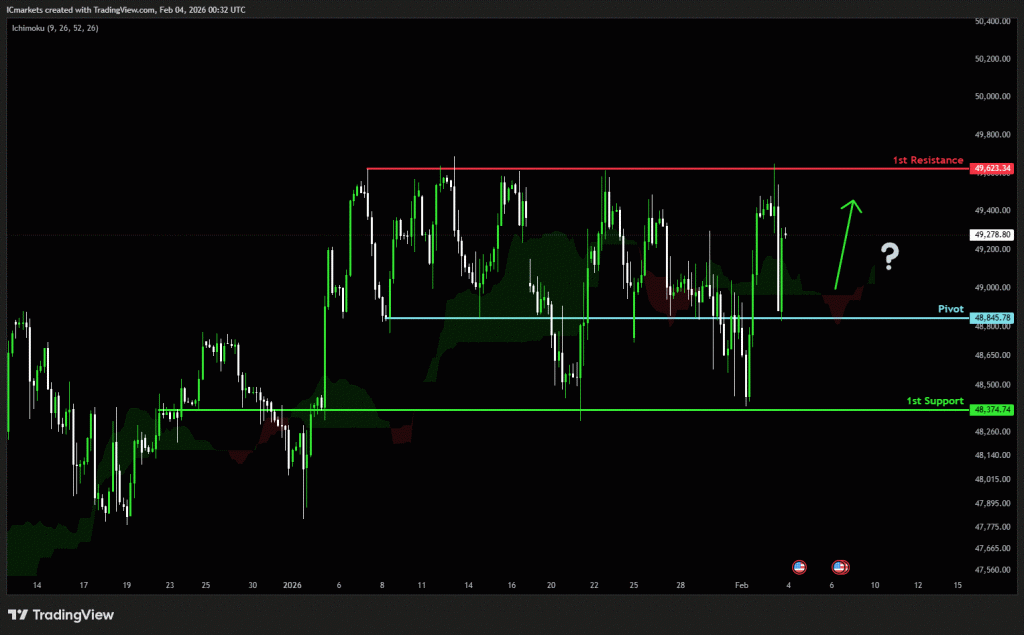Image resolution: width=1024 pixels, height=635 pixels.
Task: Click the white question mark on chart
Action: pyautogui.click(x=889, y=256)
